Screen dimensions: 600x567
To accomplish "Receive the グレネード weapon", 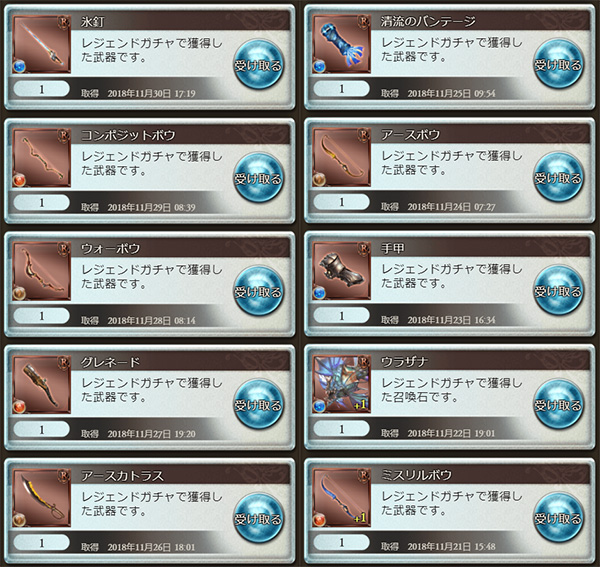I will 258,405.
